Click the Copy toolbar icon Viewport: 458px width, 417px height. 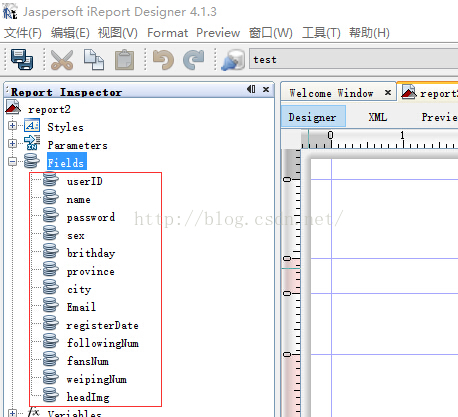(x=94, y=60)
